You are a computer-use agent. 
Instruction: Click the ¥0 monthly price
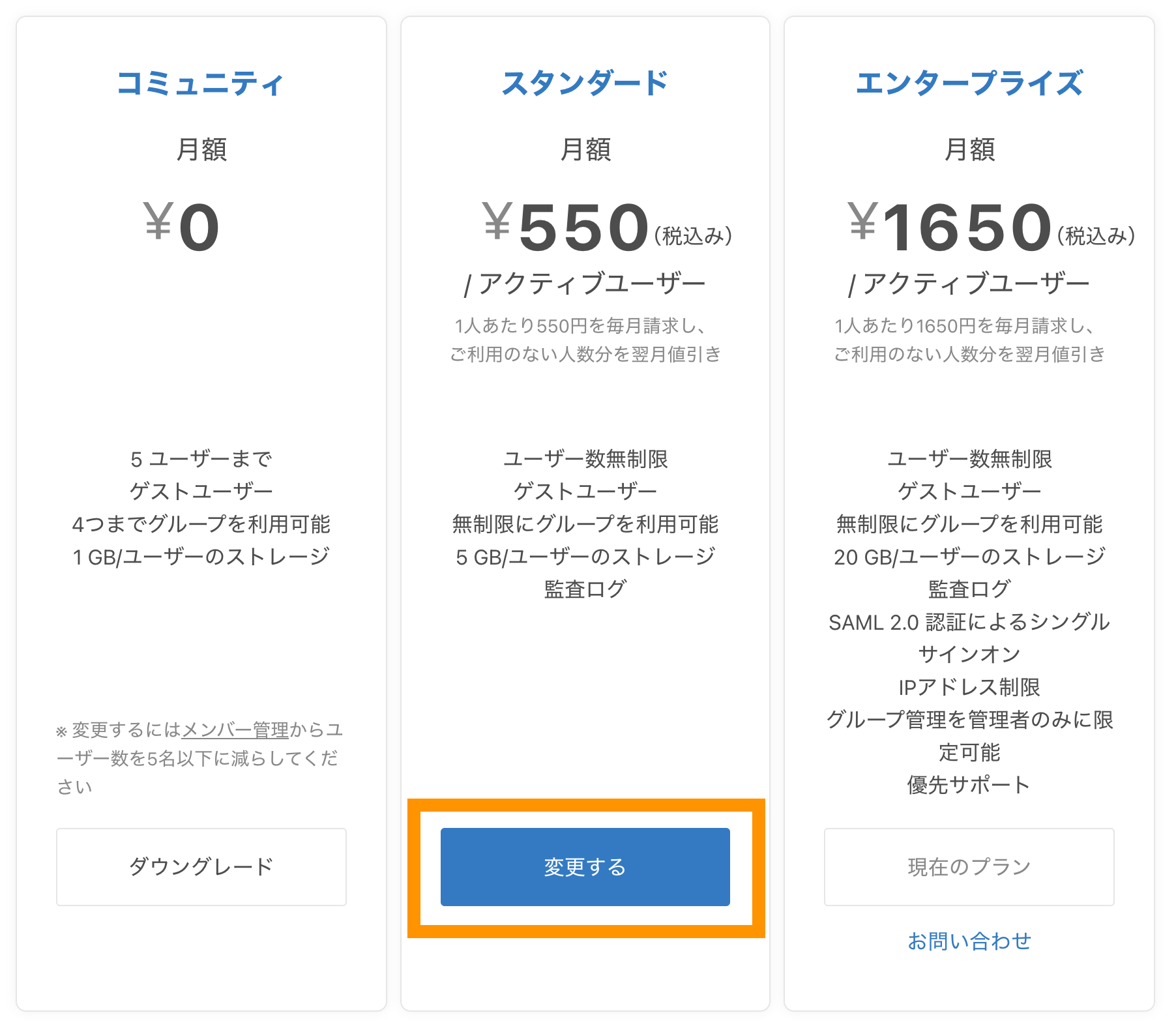coord(183,227)
